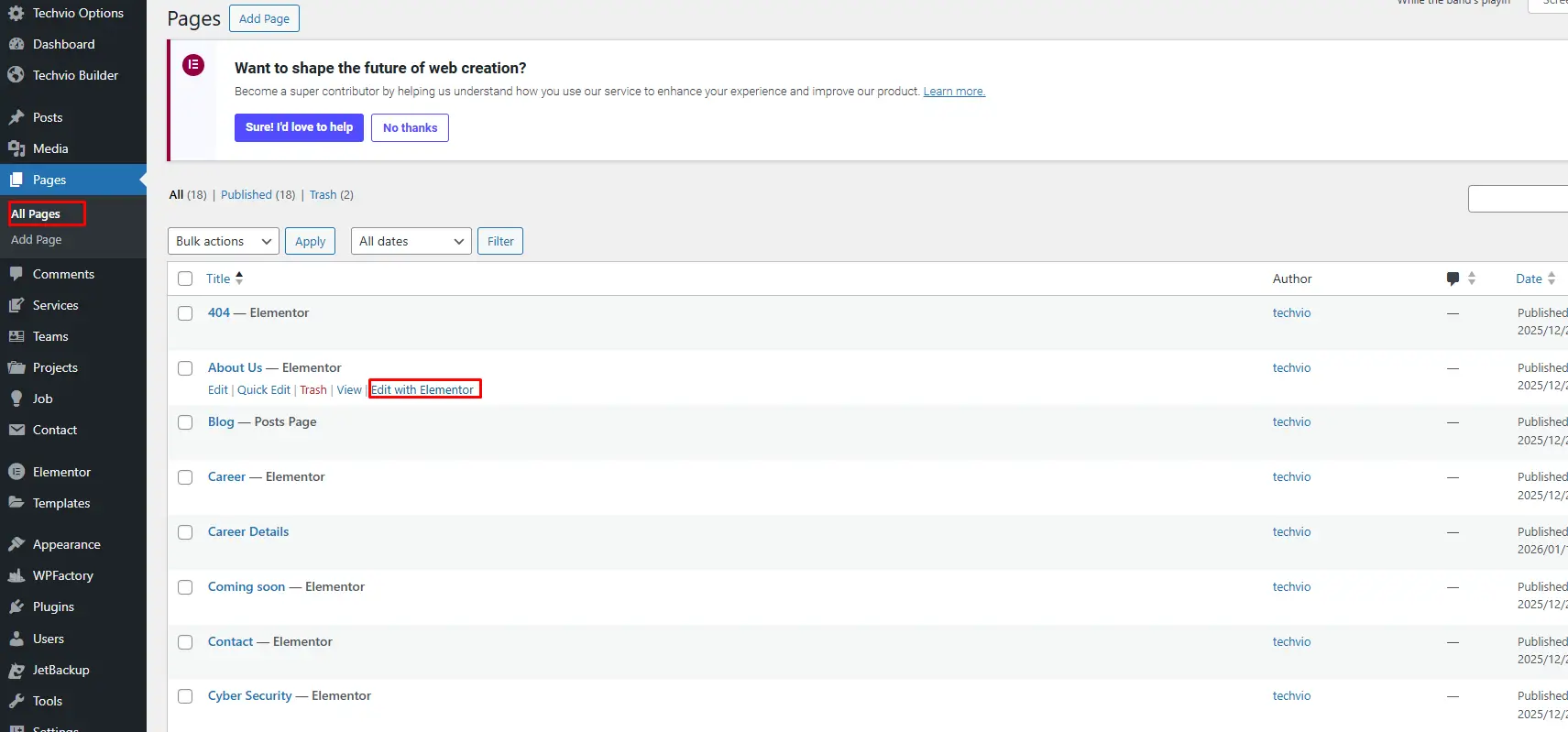This screenshot has height=732, width=1568.
Task: View the Trash pages list
Action: tap(323, 194)
